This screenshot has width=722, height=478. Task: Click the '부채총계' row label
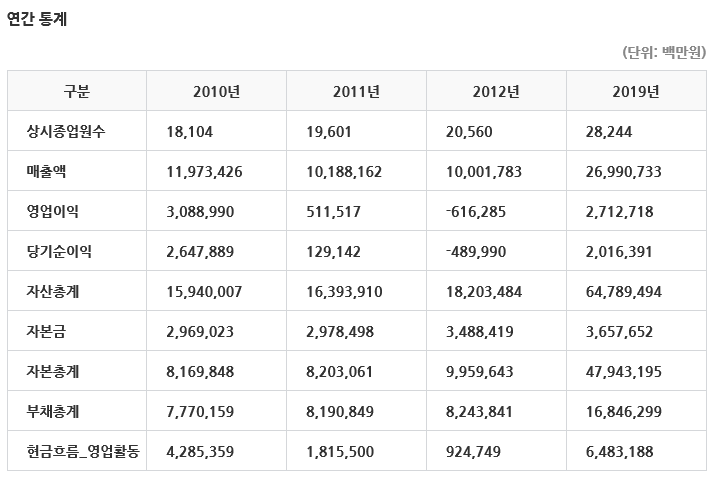click(x=52, y=411)
